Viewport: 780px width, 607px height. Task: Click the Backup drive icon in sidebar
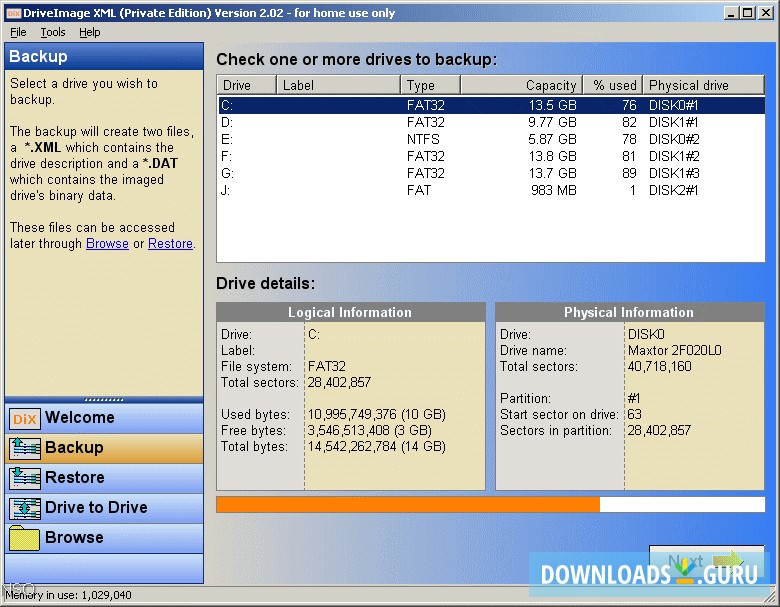click(x=24, y=448)
